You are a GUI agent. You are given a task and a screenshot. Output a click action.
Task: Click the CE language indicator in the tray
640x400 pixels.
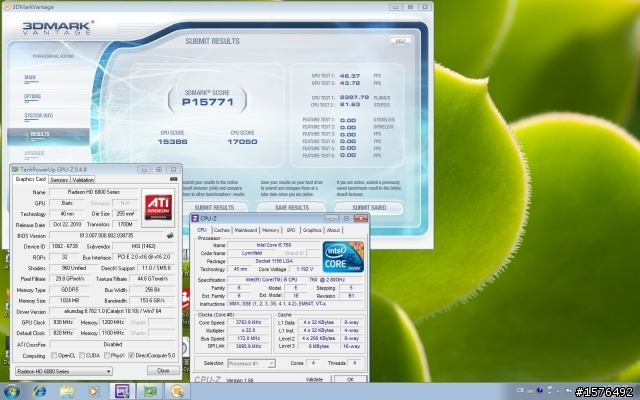[520, 390]
